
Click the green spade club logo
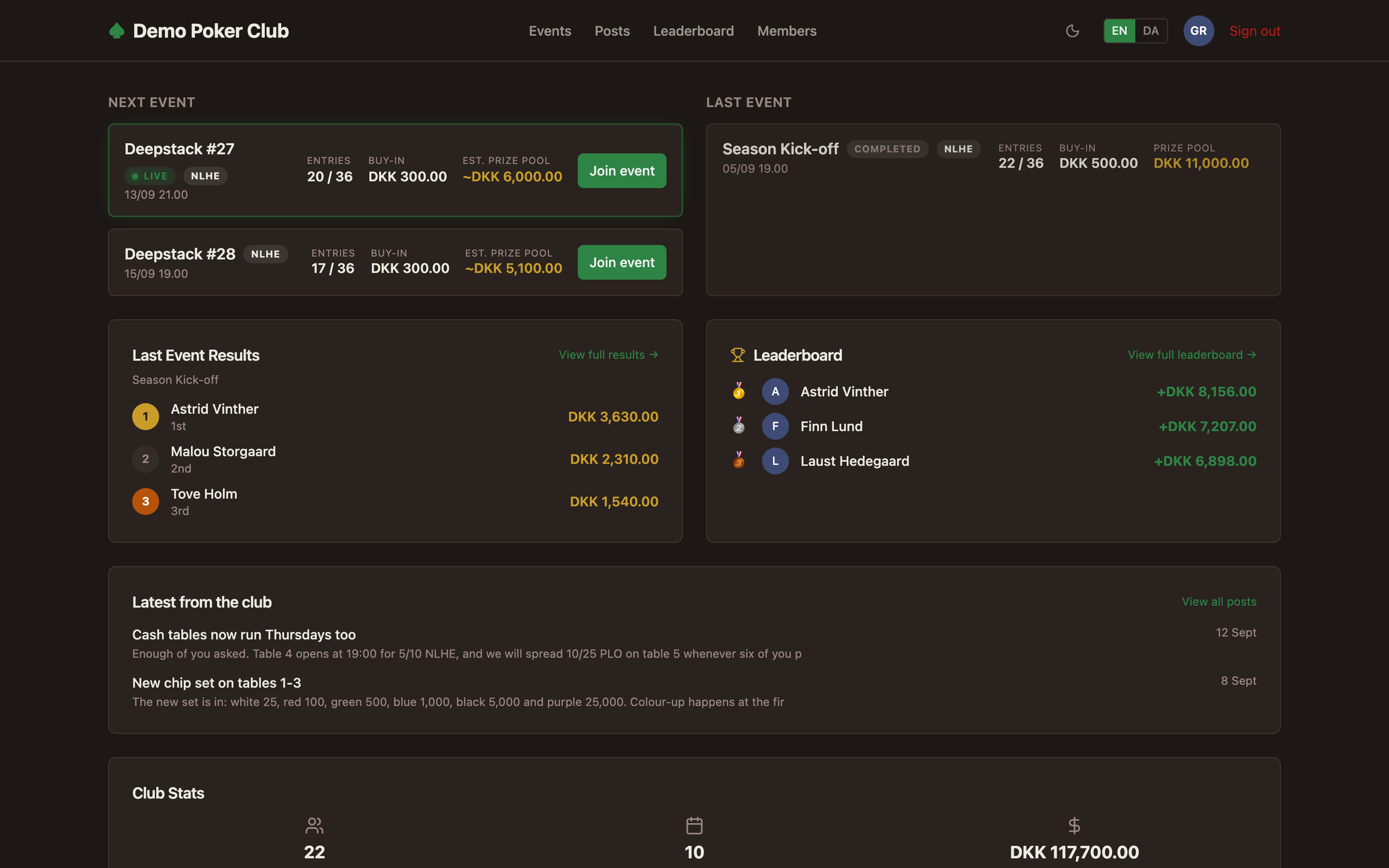pyautogui.click(x=117, y=31)
